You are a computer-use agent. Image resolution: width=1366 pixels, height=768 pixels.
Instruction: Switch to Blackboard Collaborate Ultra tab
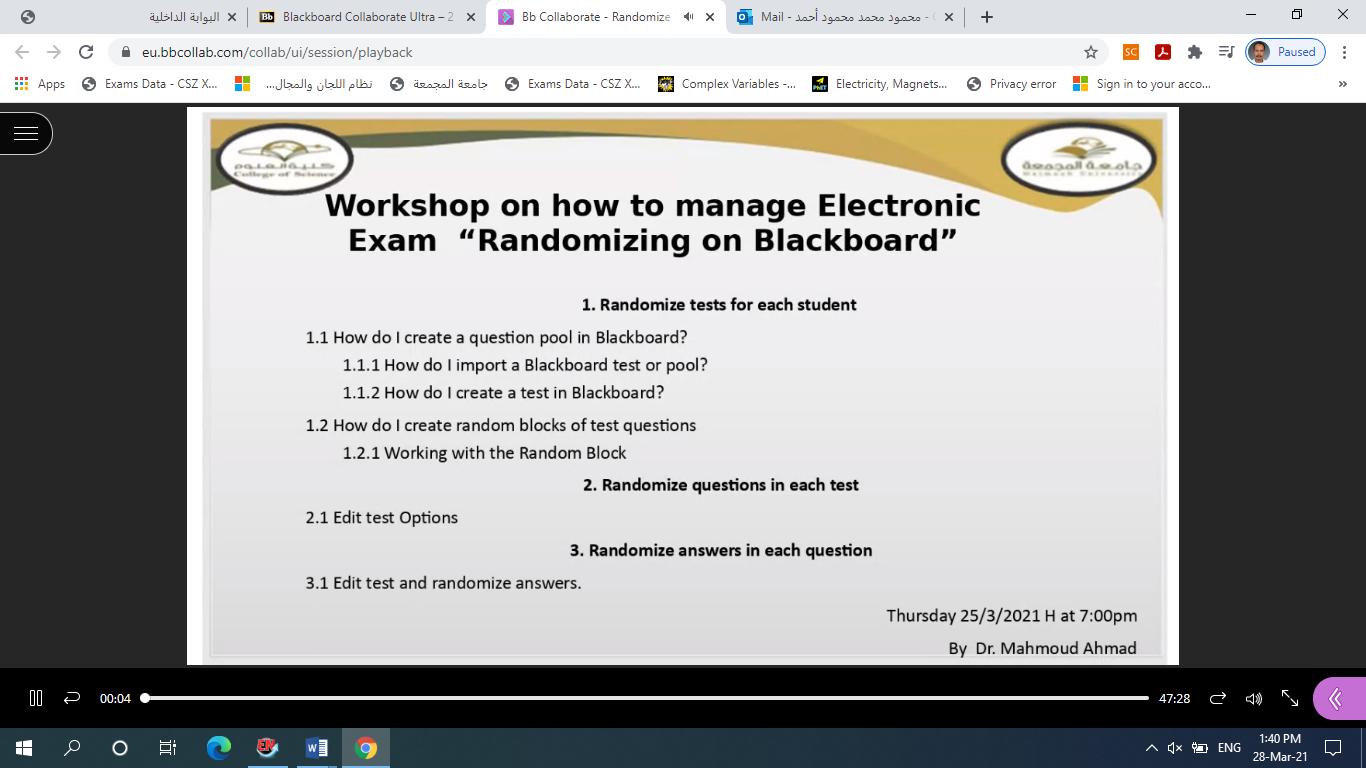tap(367, 17)
